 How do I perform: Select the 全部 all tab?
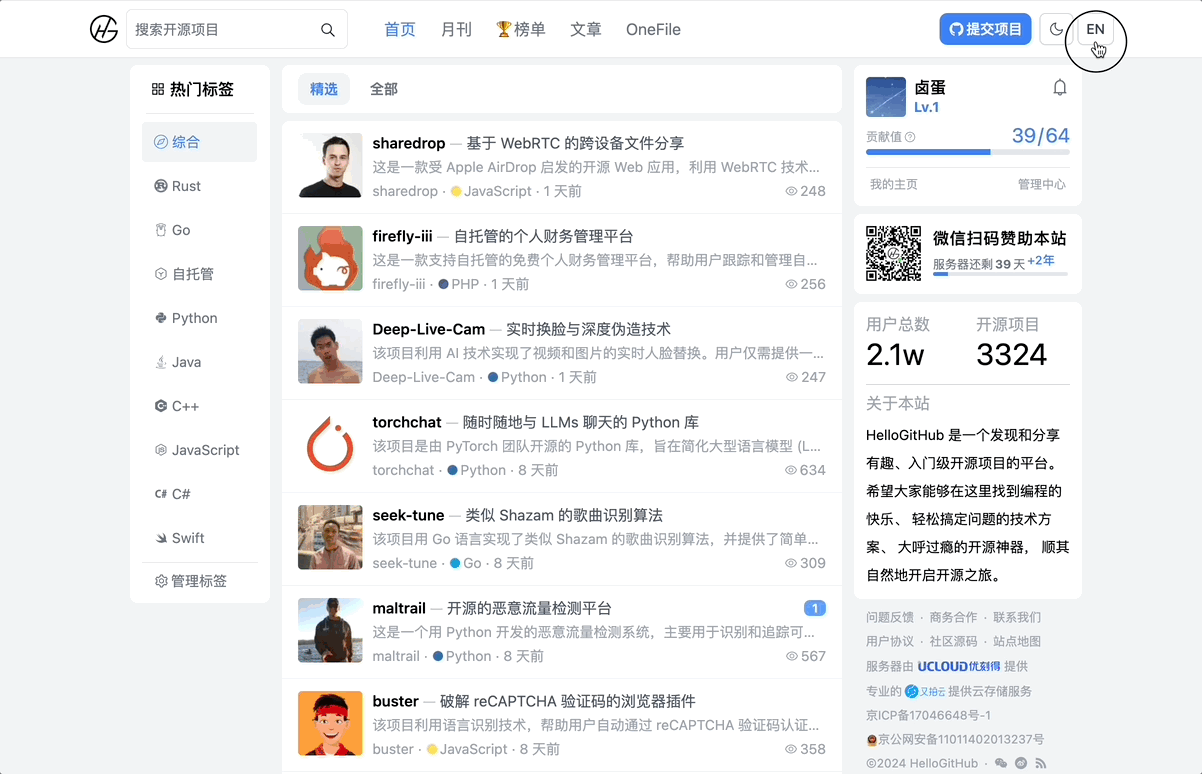coord(384,89)
